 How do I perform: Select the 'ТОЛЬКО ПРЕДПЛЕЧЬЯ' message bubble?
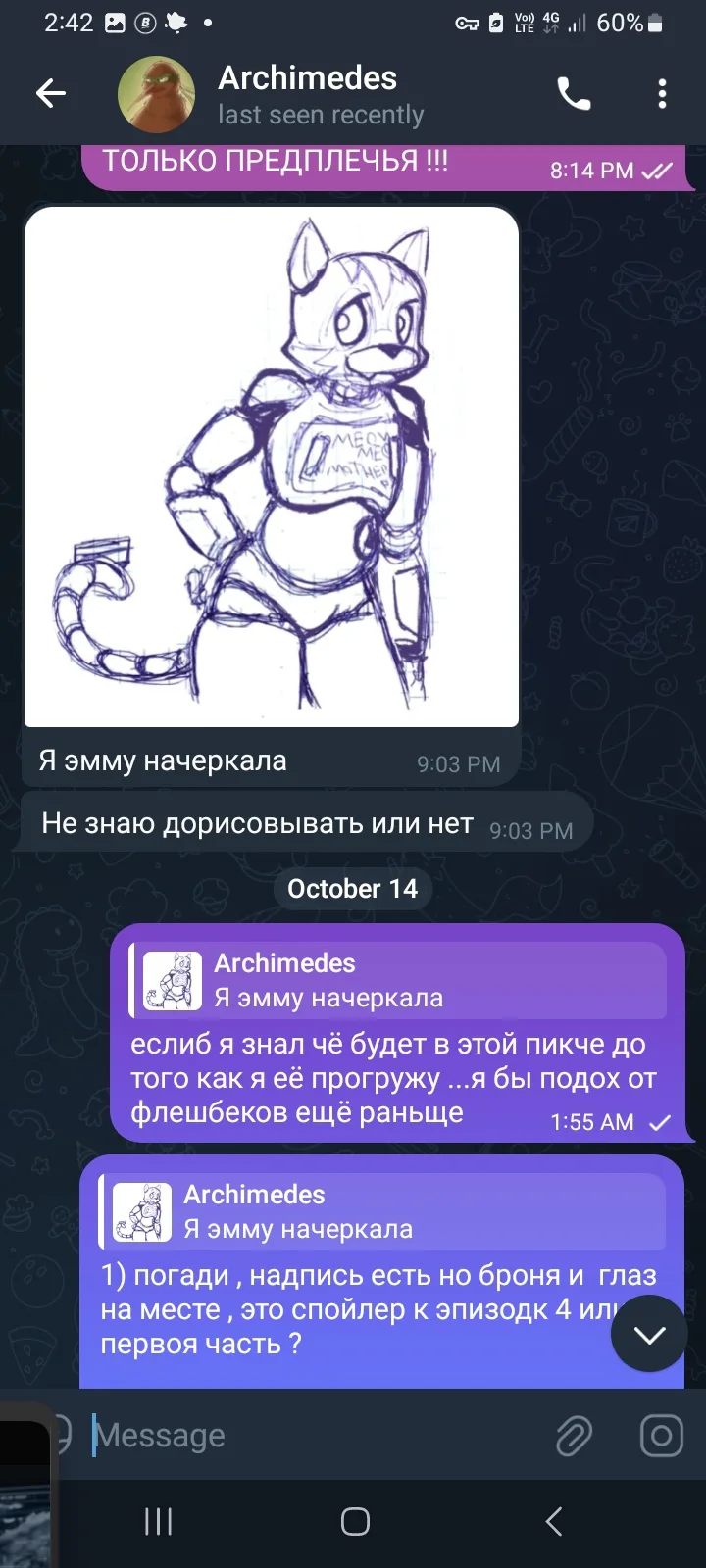tap(388, 166)
